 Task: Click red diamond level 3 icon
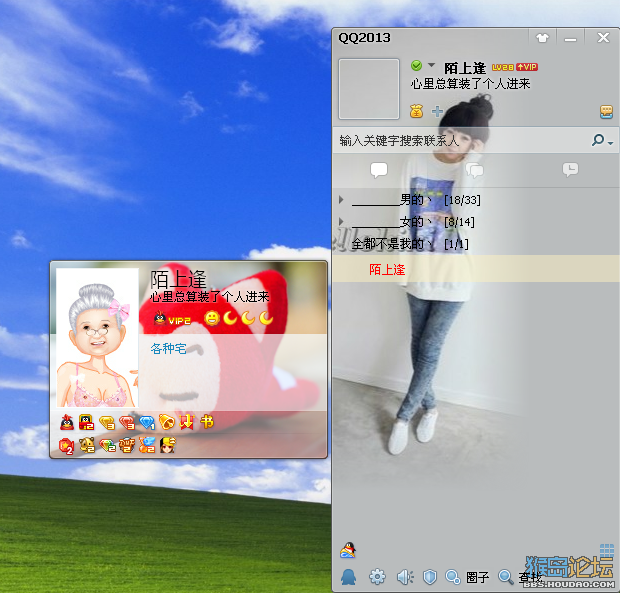pyautogui.click(x=127, y=423)
